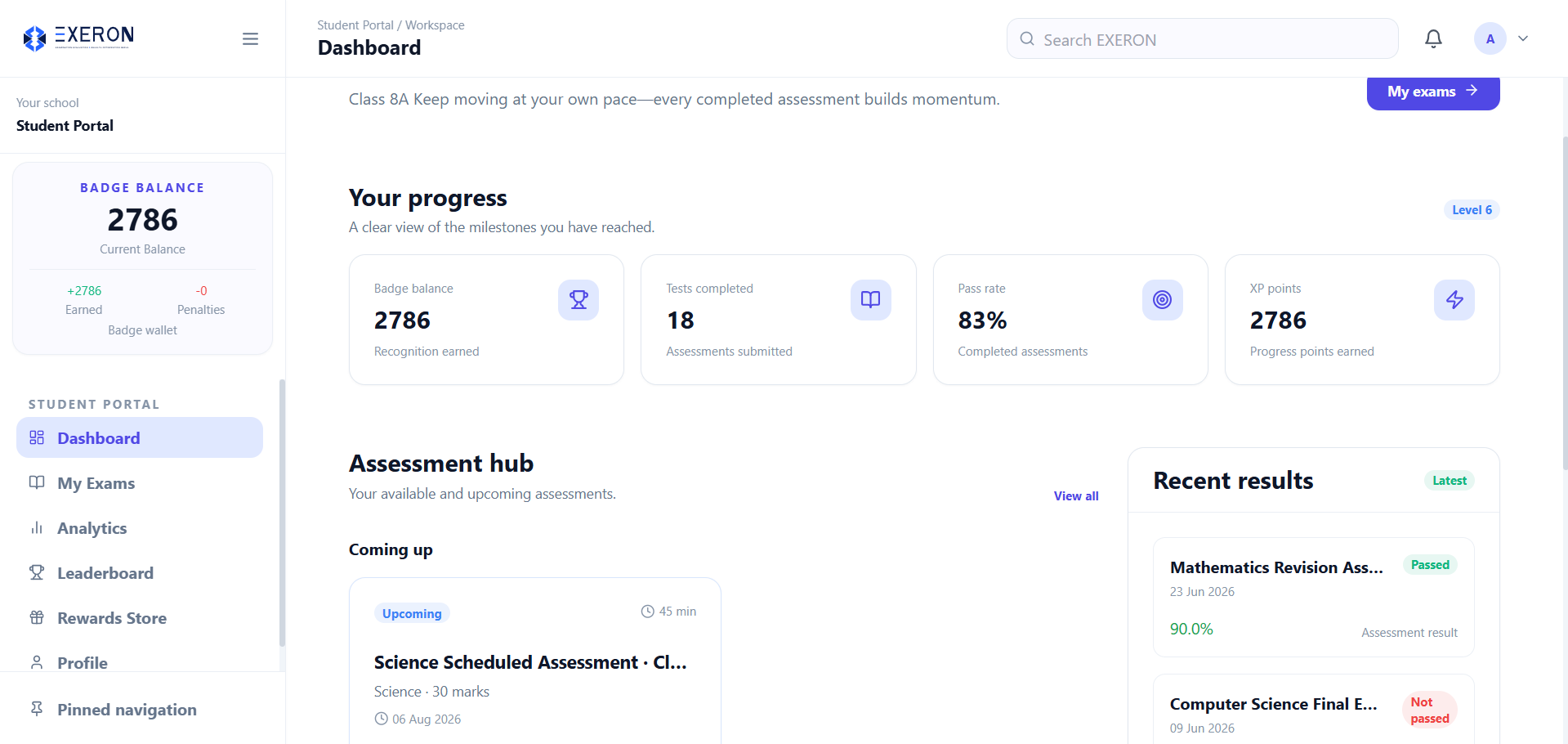Click Leaderboard trophy icon
1568x744 pixels.
37,572
